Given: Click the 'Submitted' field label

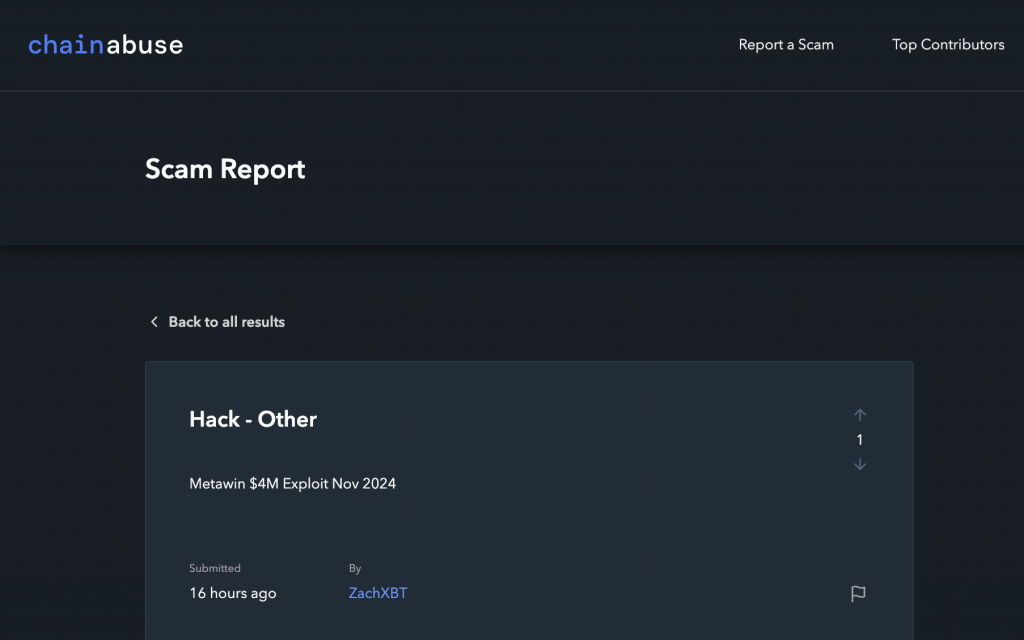Looking at the screenshot, I should [x=215, y=568].
